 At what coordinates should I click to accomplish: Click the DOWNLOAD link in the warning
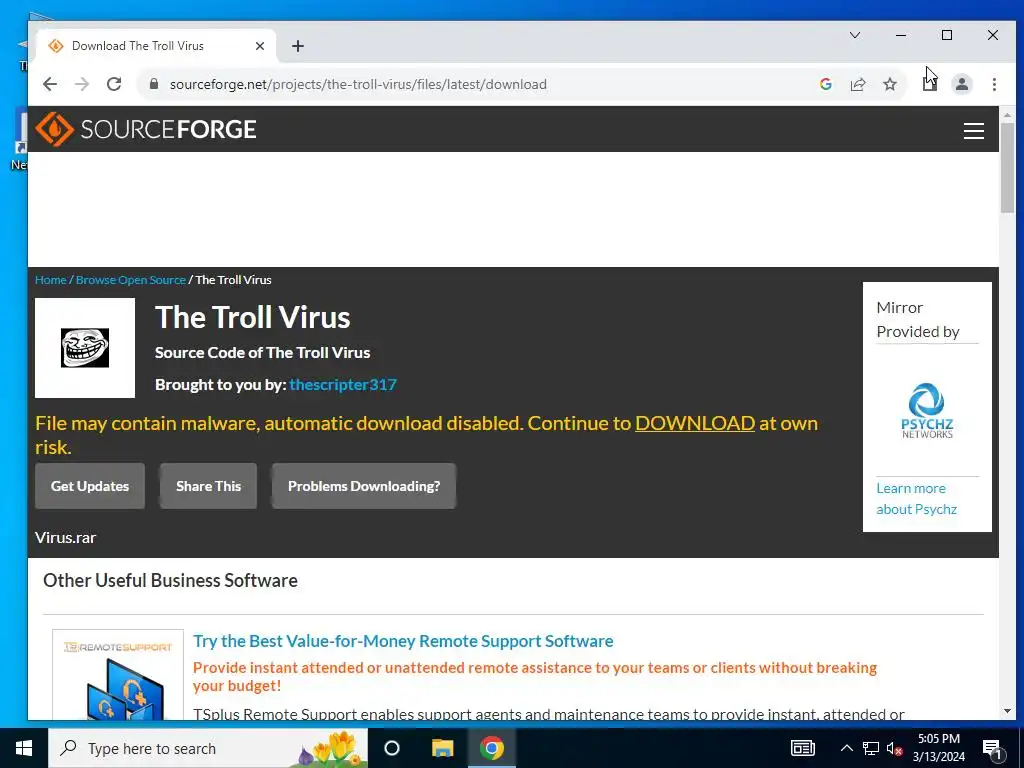click(695, 423)
